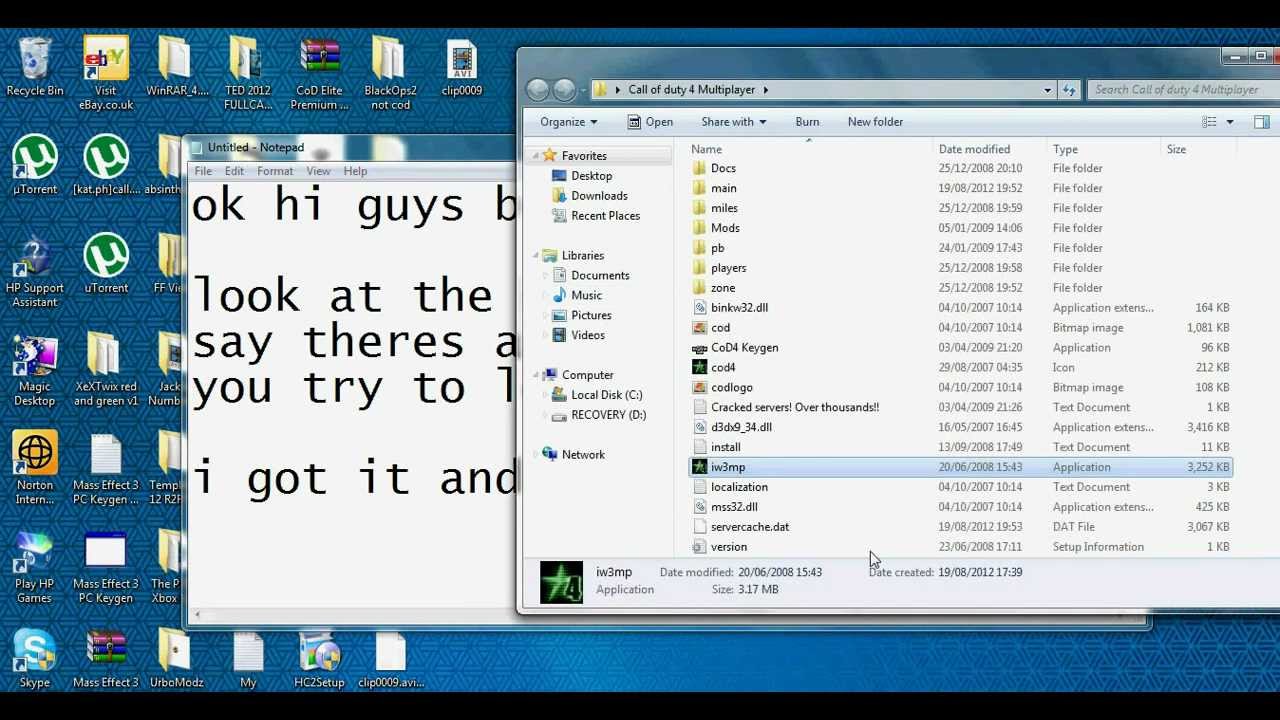The image size is (1280, 720).
Task: Select BlackOps2 not cod folder
Action: pyautogui.click(x=390, y=74)
